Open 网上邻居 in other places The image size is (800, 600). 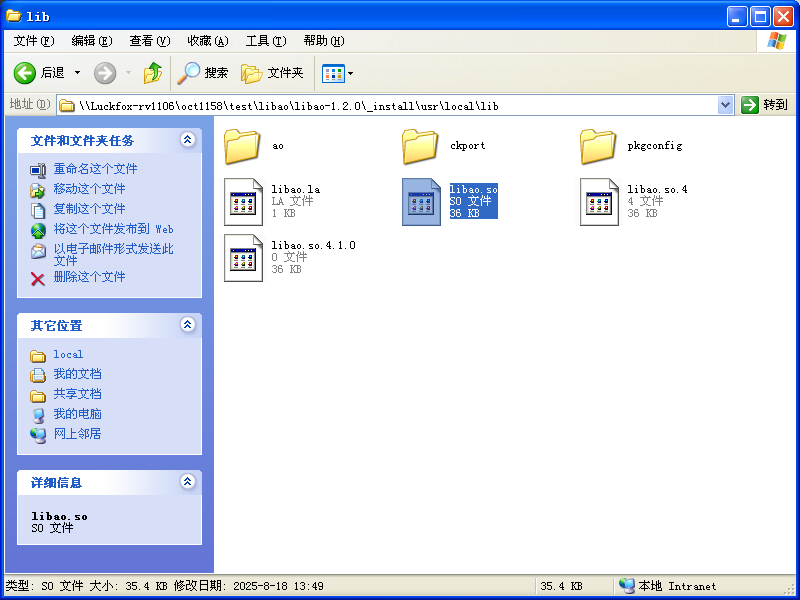78,434
